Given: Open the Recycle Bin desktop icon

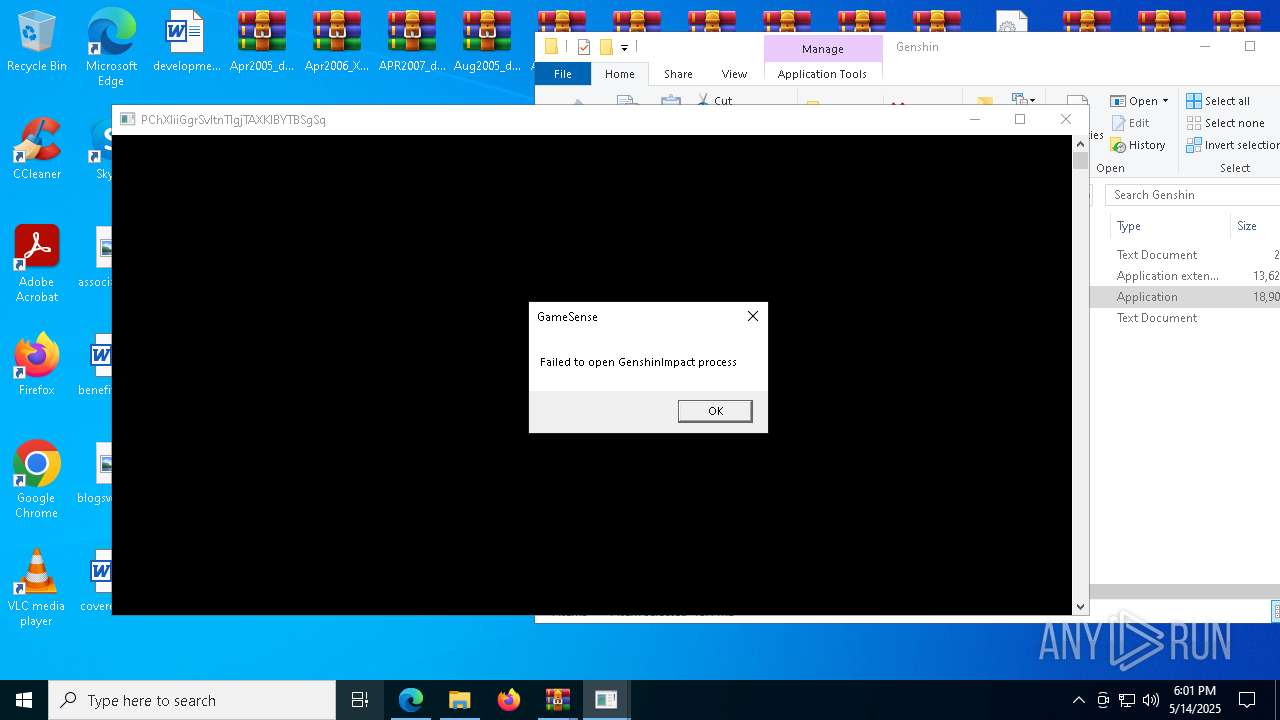Looking at the screenshot, I should [37, 42].
